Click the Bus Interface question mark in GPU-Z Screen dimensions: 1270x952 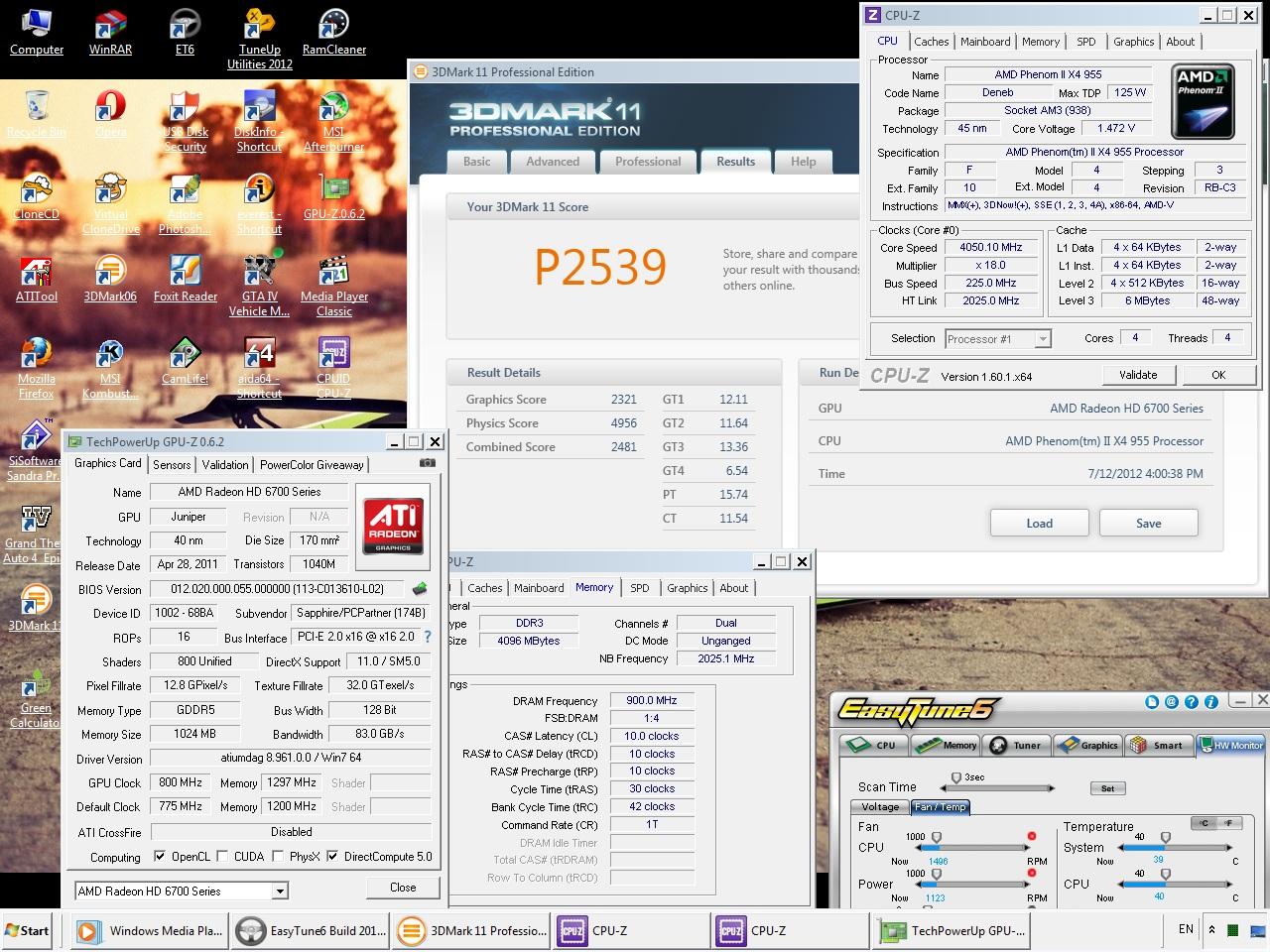pos(428,637)
